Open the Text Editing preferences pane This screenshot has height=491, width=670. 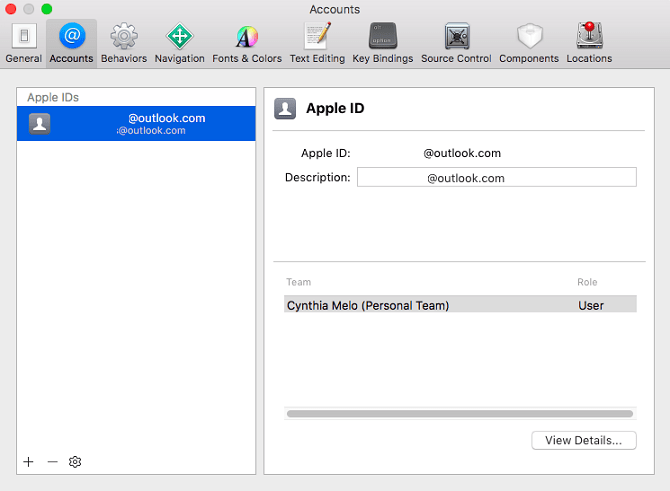tap(317, 43)
